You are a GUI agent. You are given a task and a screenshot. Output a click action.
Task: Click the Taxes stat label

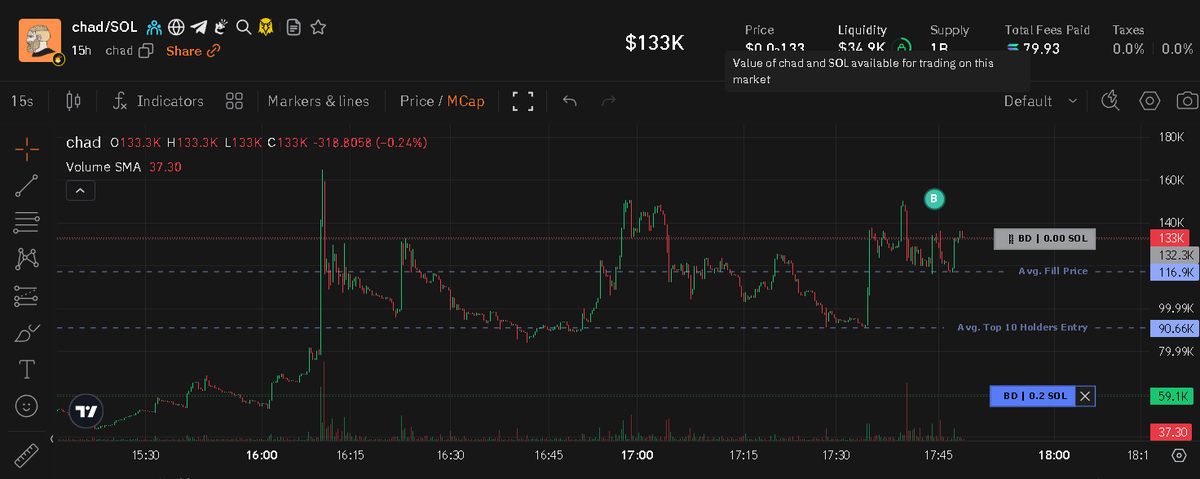click(x=1128, y=30)
